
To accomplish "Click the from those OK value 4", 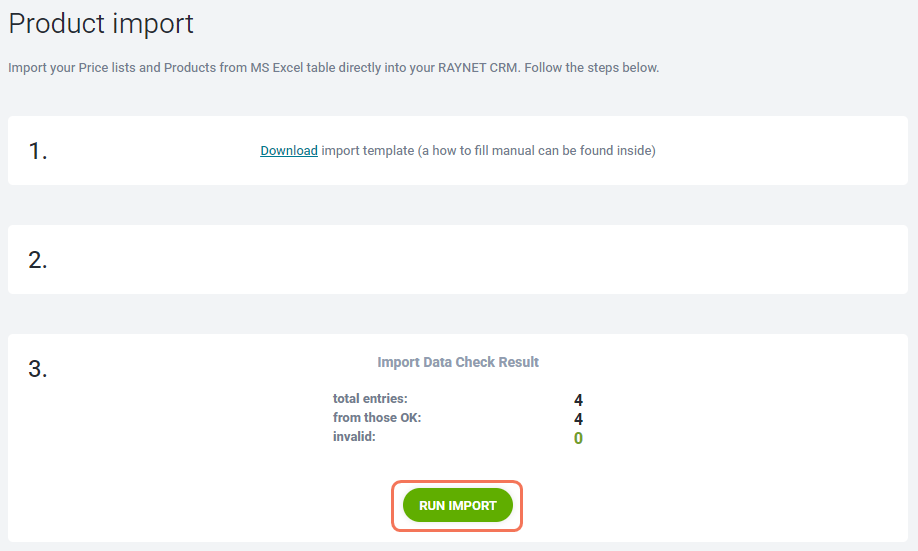I will click(x=578, y=419).
